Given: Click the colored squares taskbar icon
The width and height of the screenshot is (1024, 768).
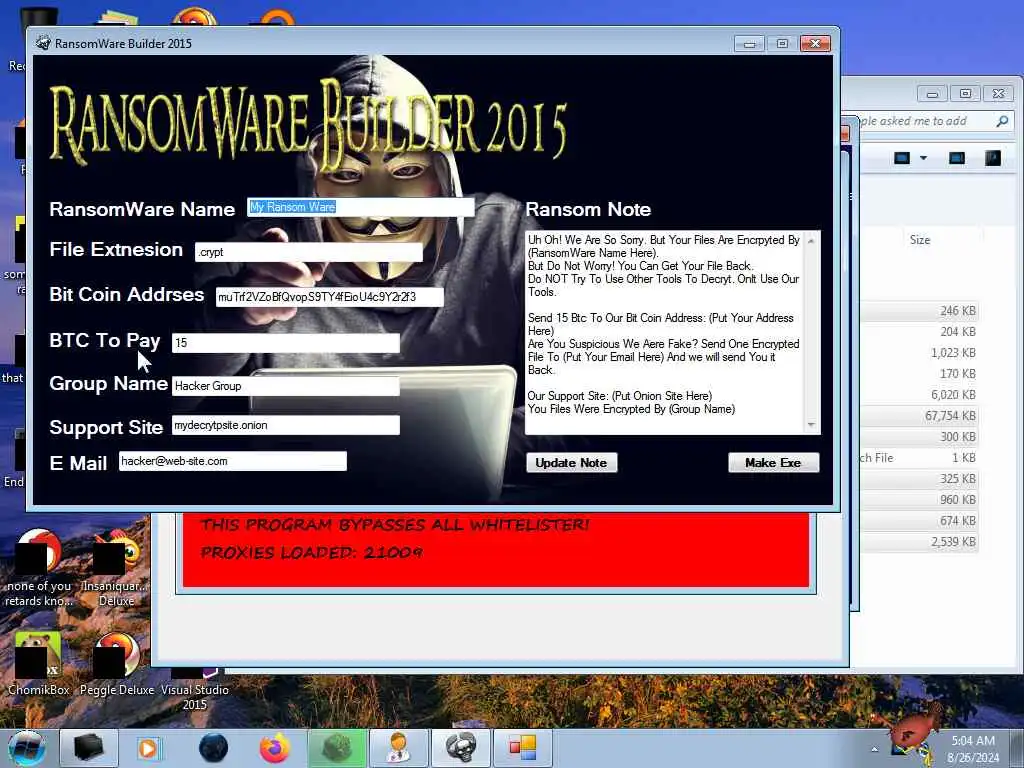Looking at the screenshot, I should tap(522, 748).
